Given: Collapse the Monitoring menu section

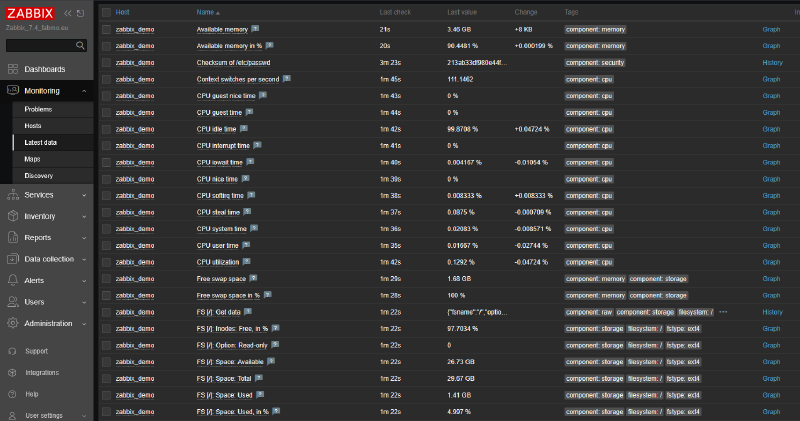Looking at the screenshot, I should [84, 91].
